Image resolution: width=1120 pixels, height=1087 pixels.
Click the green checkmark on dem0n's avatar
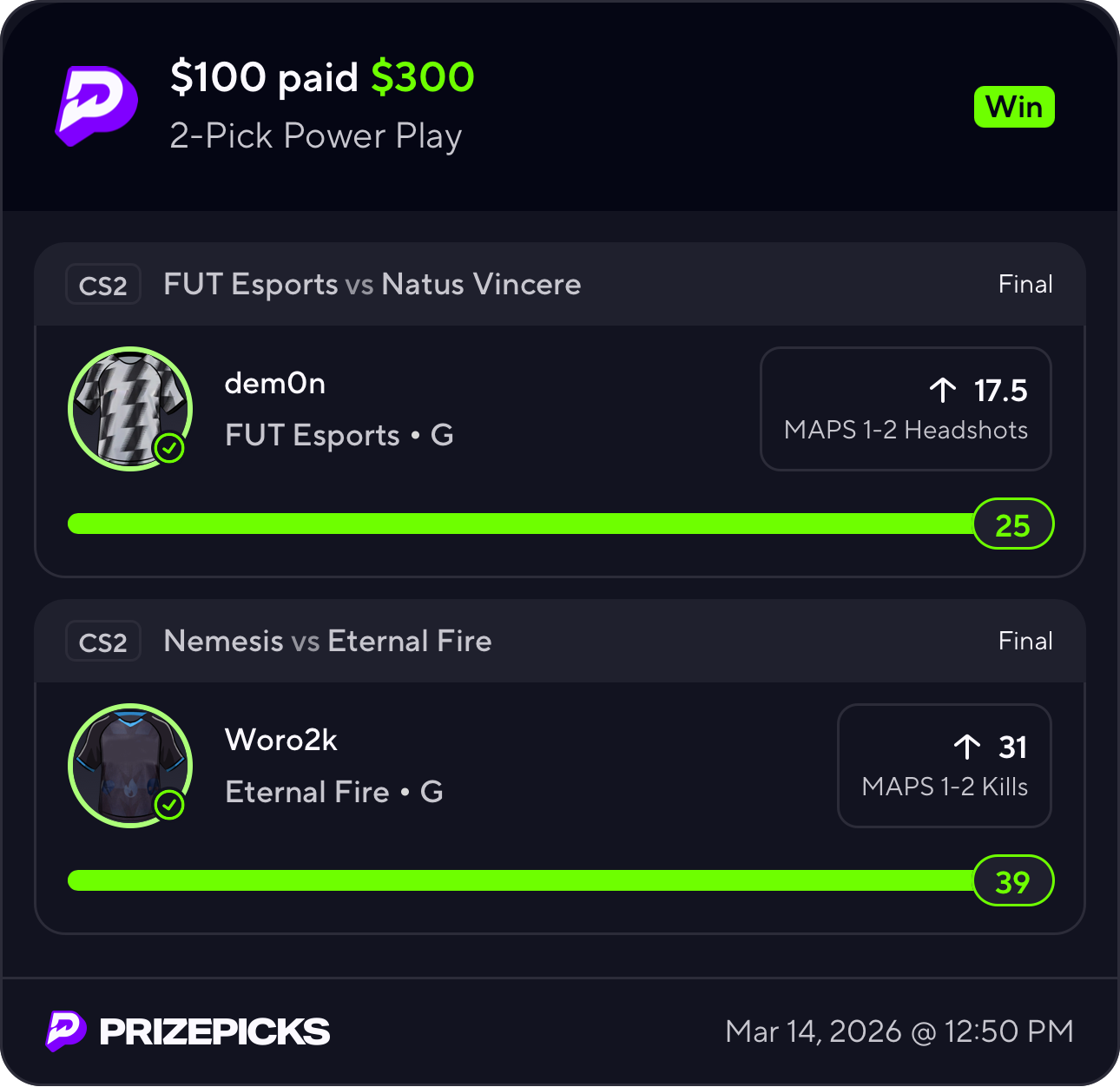click(169, 448)
